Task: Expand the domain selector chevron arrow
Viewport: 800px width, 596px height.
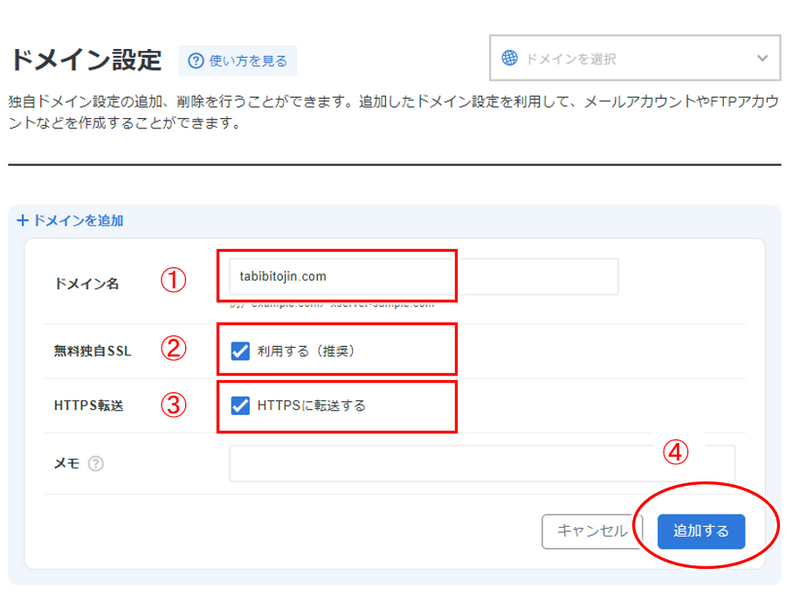Action: pyautogui.click(x=762, y=58)
